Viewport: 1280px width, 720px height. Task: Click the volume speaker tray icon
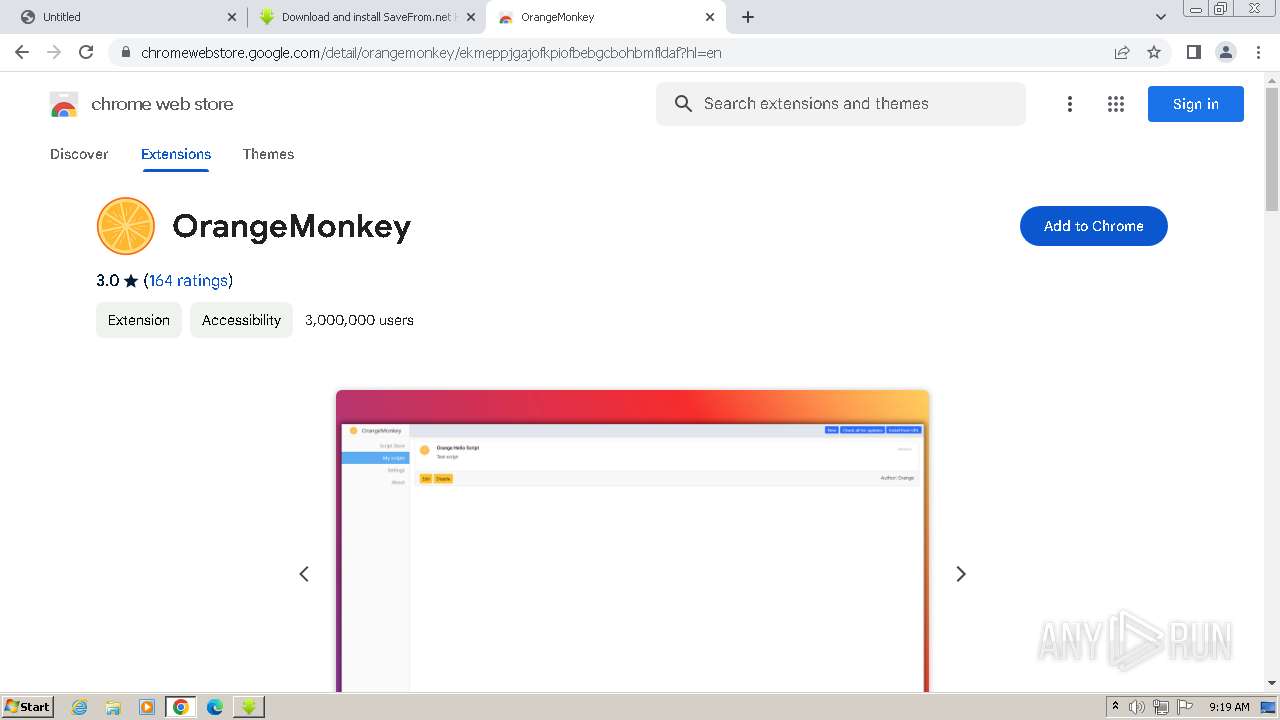tap(1137, 707)
